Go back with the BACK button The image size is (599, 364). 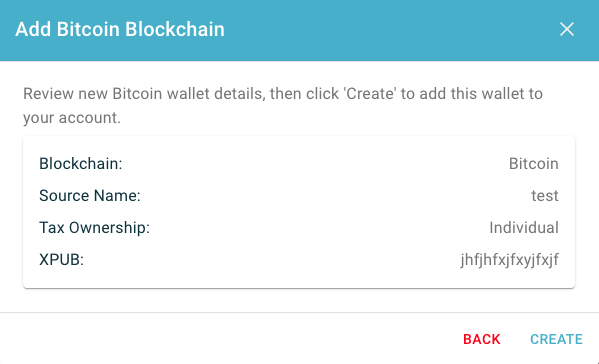pos(482,339)
